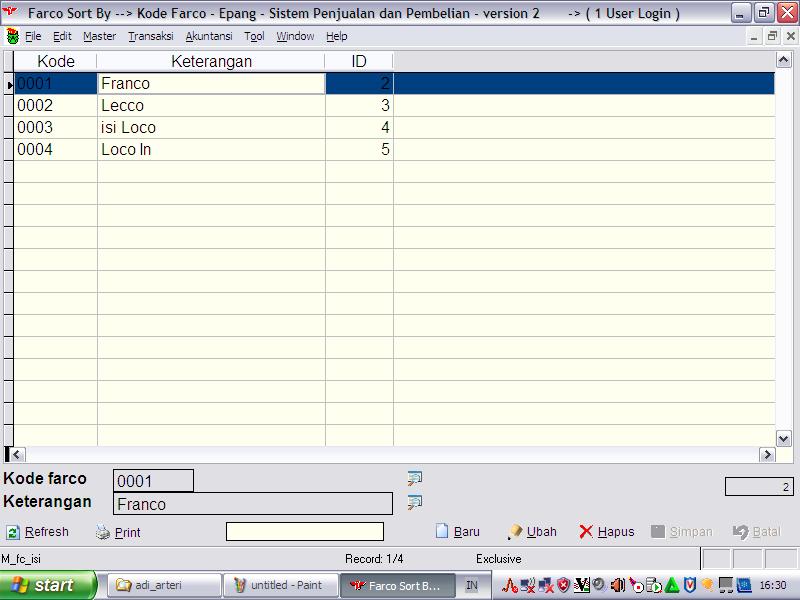Click the lookup icon beside Keterangan field
Image resolution: width=800 pixels, height=600 pixels.
415,502
